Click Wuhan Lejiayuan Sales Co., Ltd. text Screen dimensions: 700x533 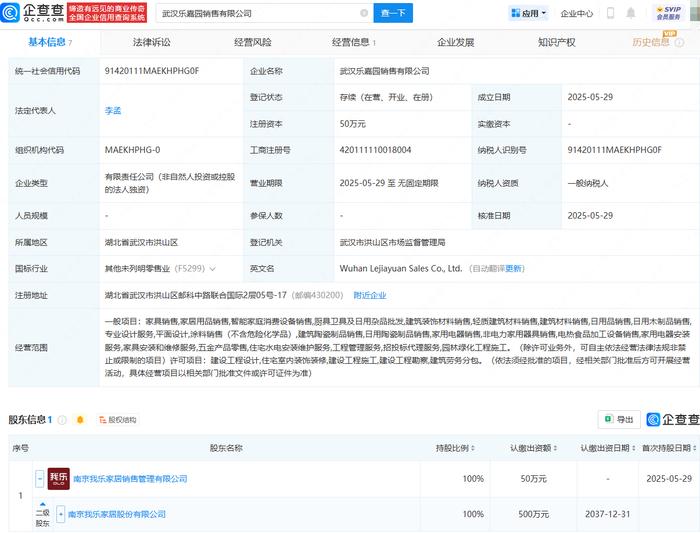(400, 269)
